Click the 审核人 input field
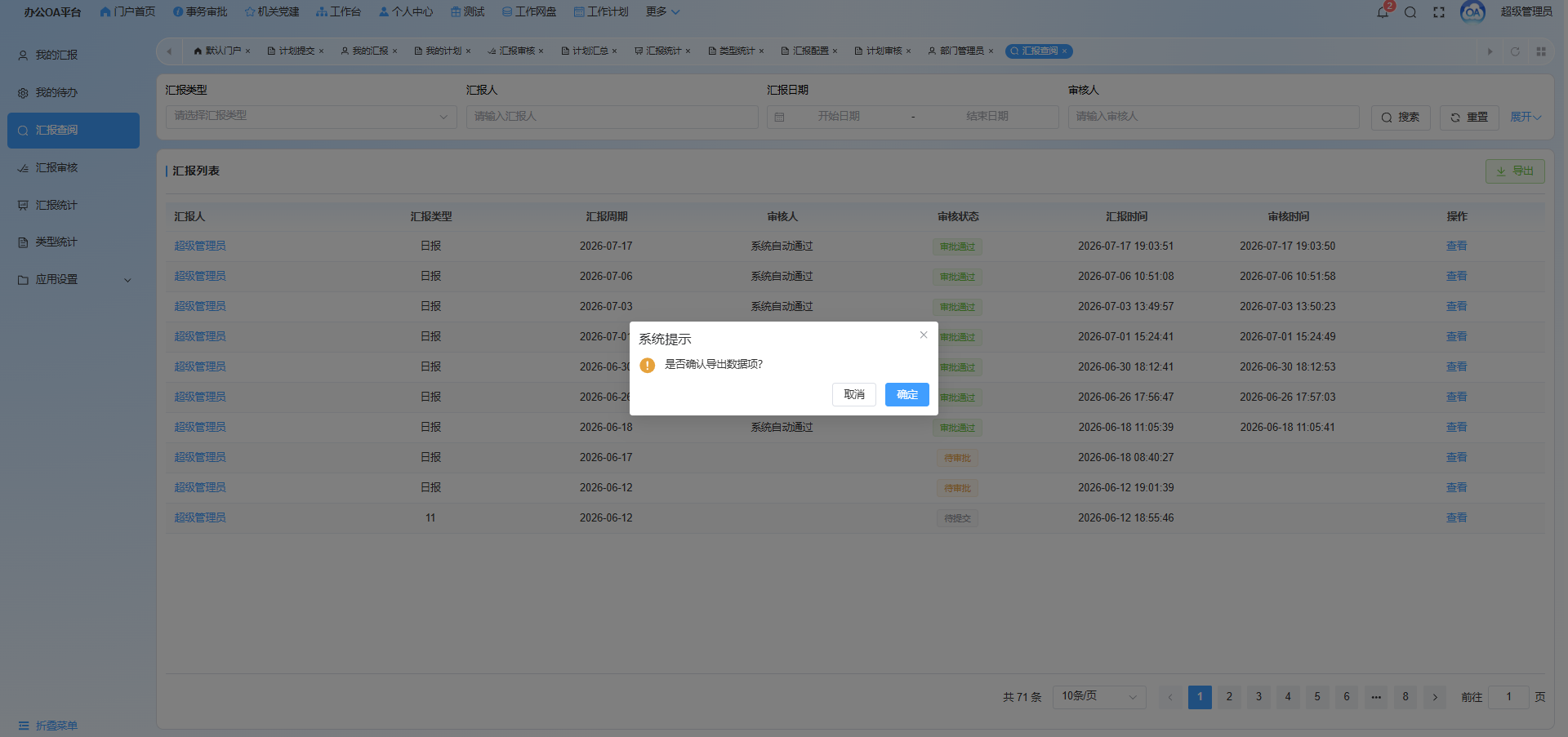The width and height of the screenshot is (1568, 737). (x=1214, y=117)
